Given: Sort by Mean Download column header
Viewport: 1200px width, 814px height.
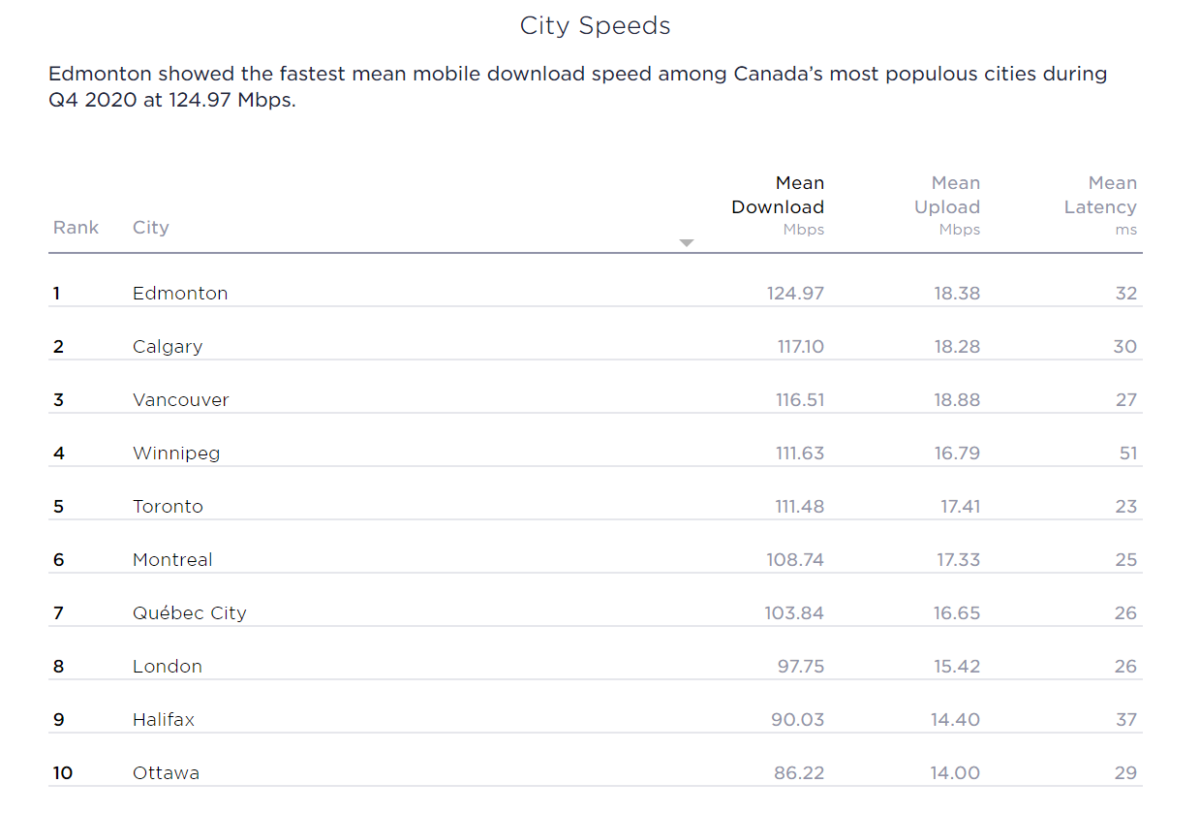Looking at the screenshot, I should pyautogui.click(x=778, y=206).
